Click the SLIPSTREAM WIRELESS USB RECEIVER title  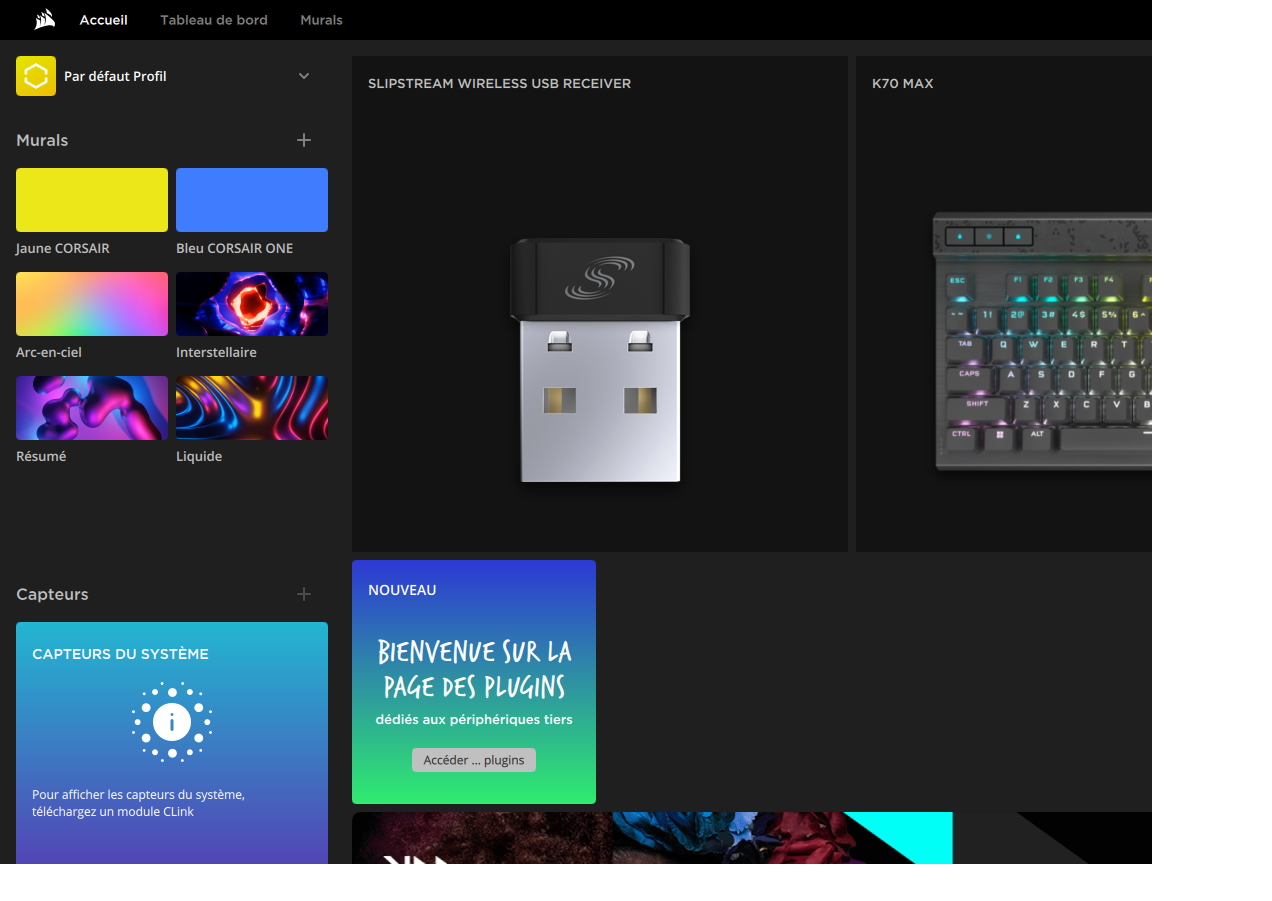pyautogui.click(x=499, y=84)
